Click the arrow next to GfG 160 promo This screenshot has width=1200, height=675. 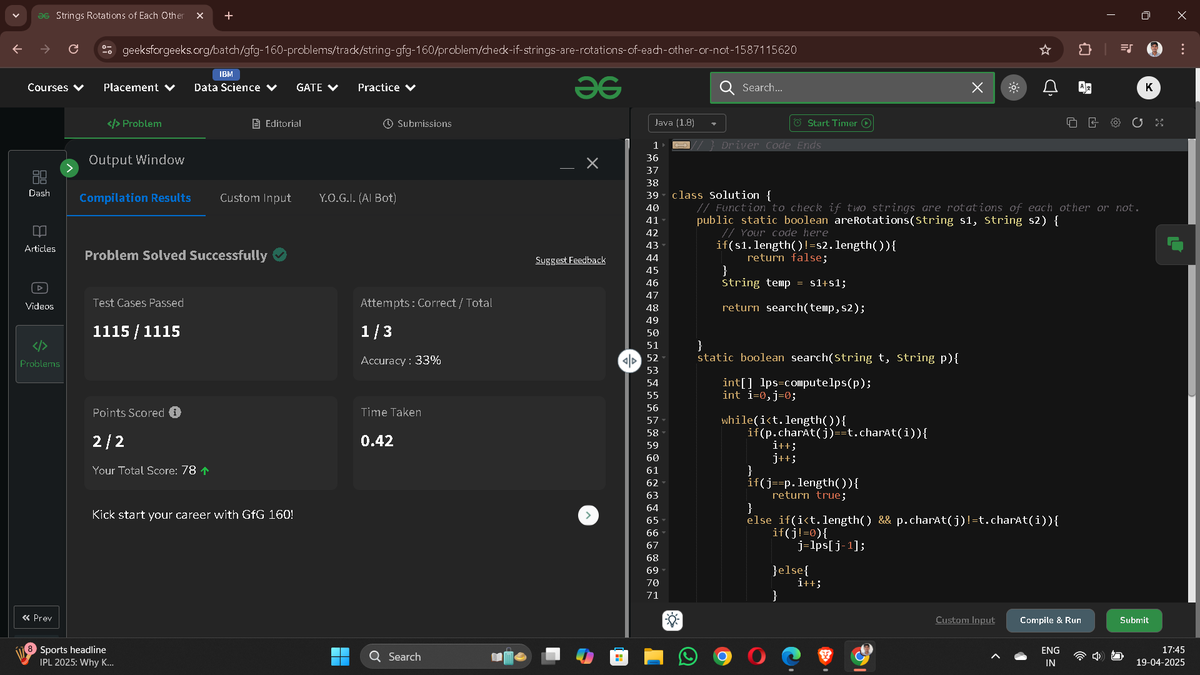(589, 515)
